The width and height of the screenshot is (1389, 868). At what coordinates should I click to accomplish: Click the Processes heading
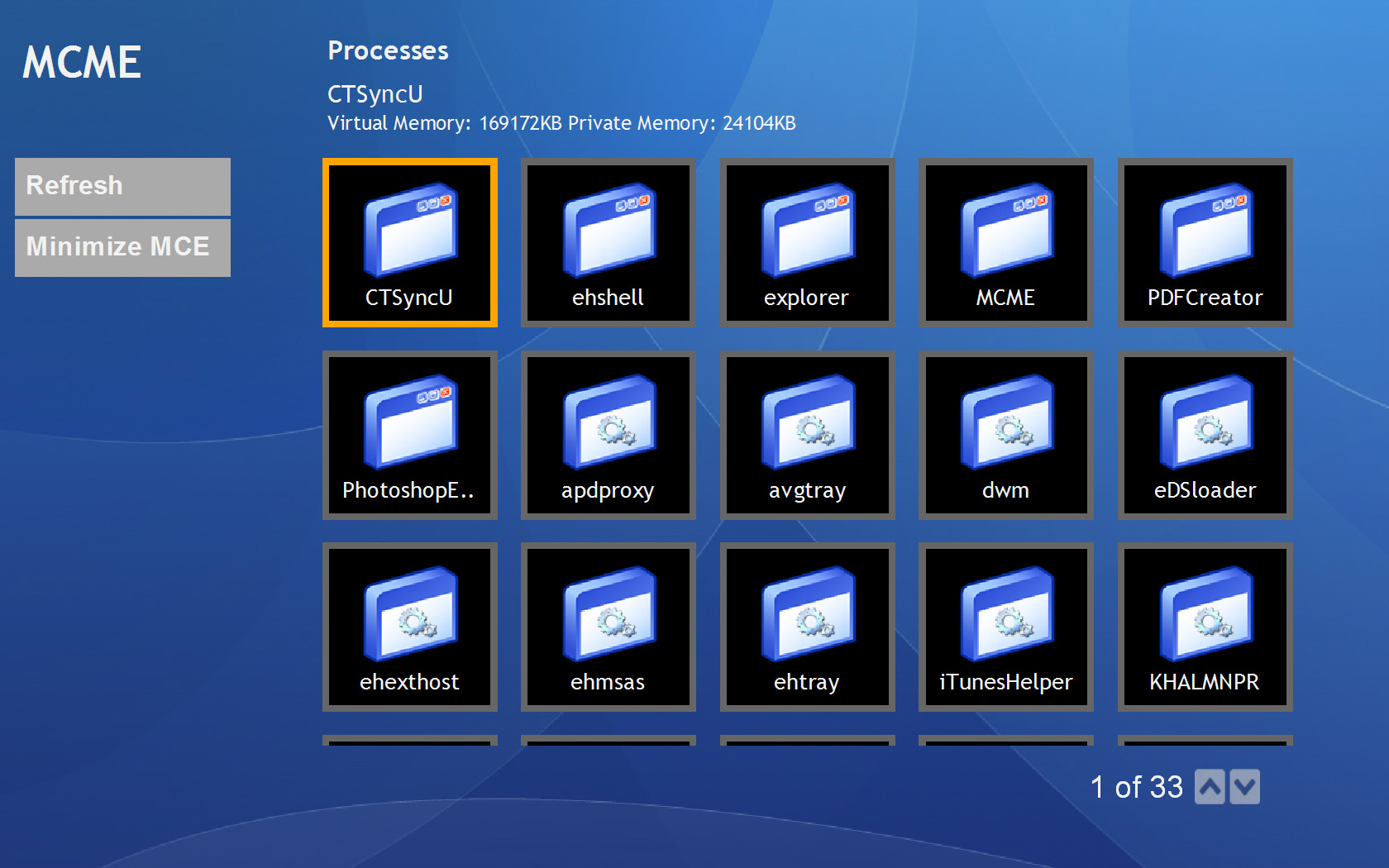(x=388, y=51)
